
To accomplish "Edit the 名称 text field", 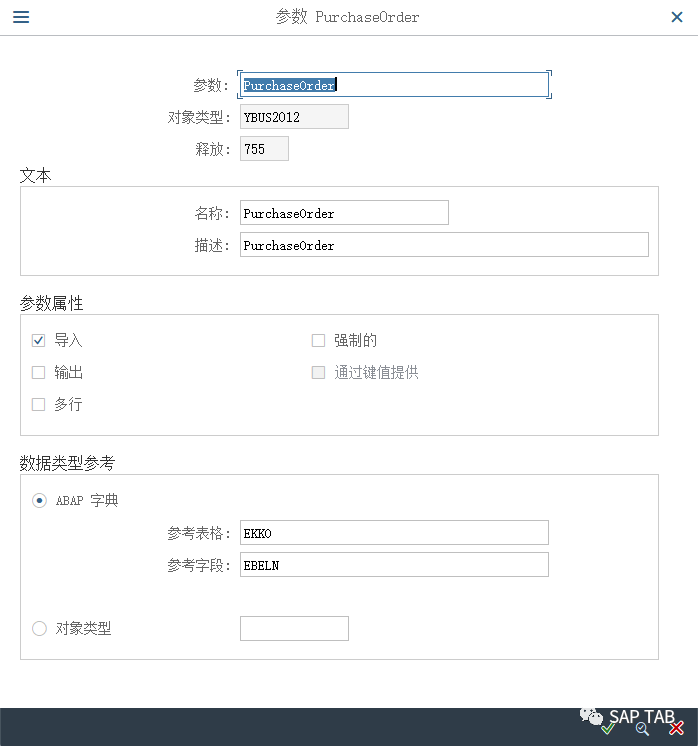I will coord(344,213).
